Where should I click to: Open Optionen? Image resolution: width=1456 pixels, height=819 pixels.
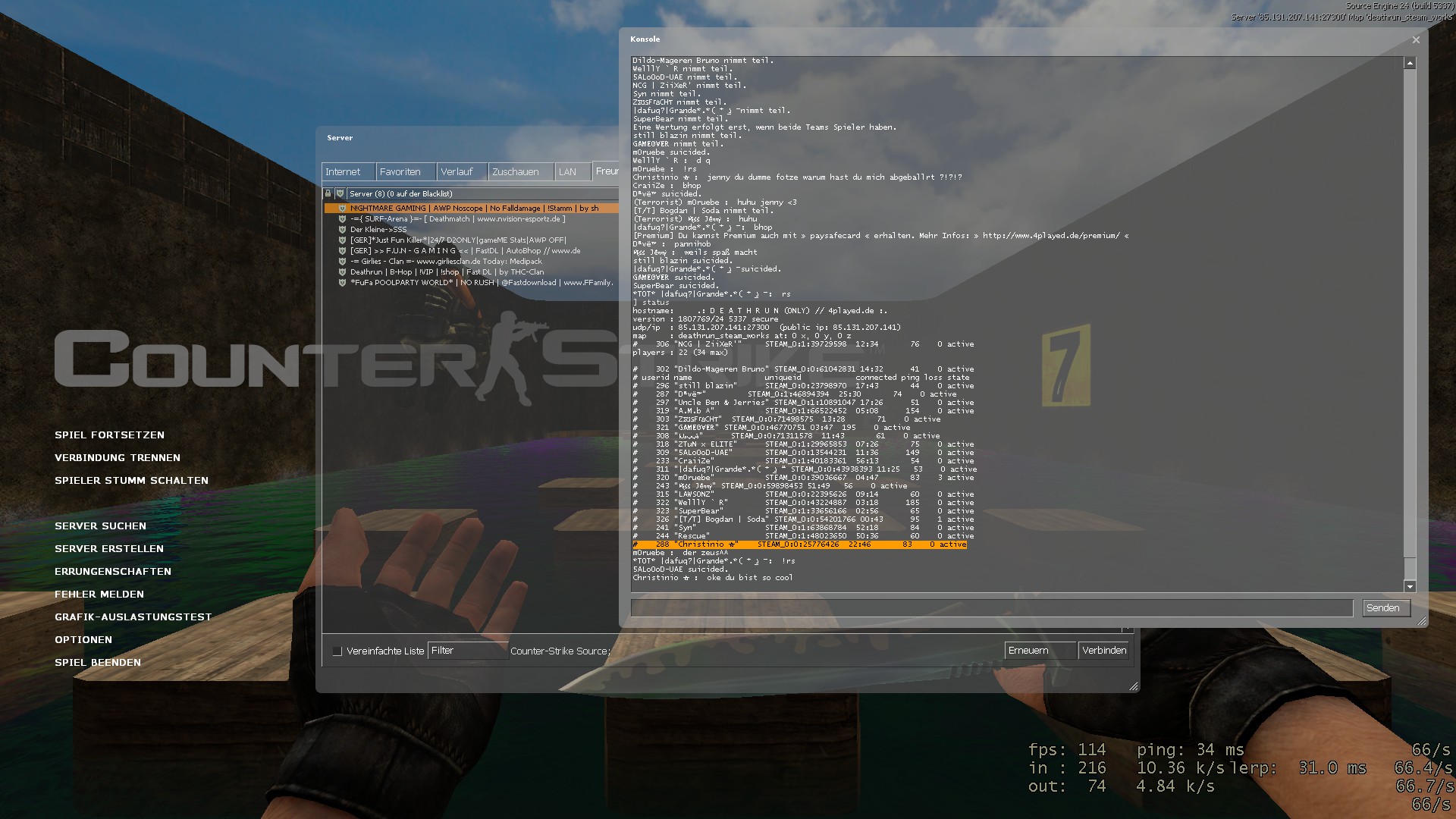(x=83, y=640)
